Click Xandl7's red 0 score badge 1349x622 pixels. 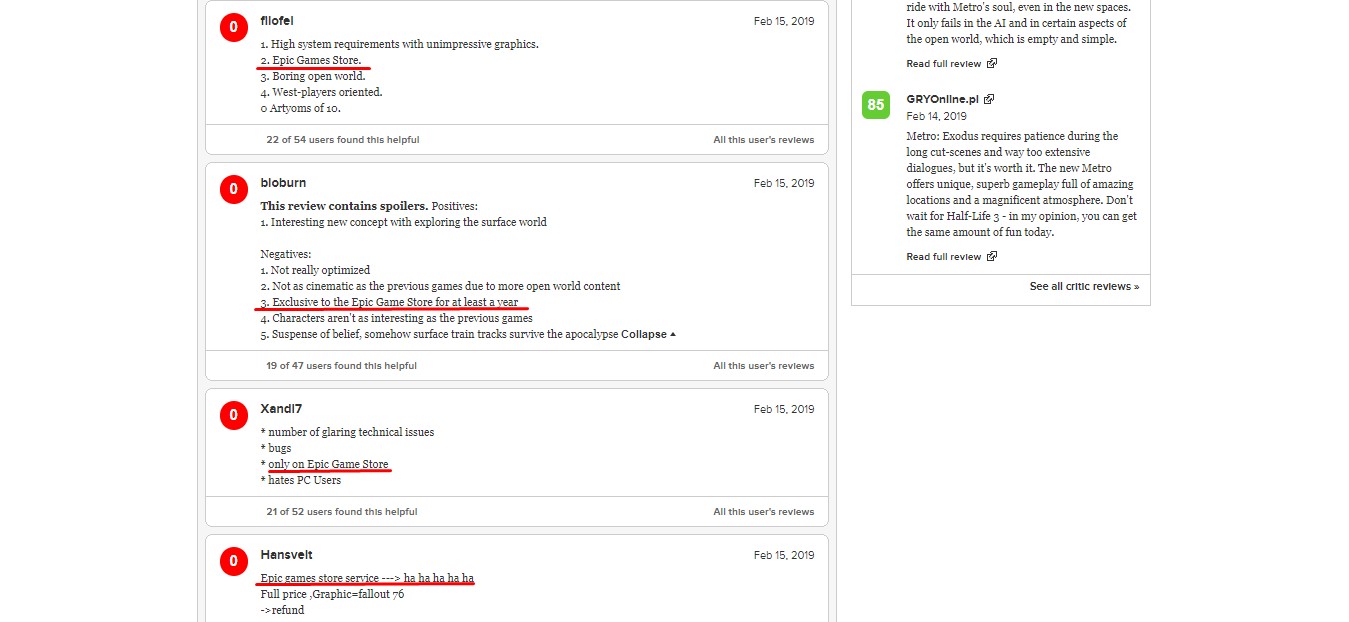[233, 415]
